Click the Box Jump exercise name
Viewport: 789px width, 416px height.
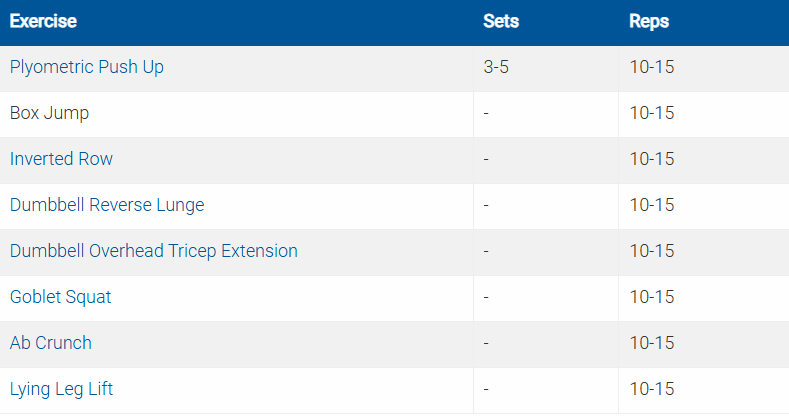coord(49,113)
